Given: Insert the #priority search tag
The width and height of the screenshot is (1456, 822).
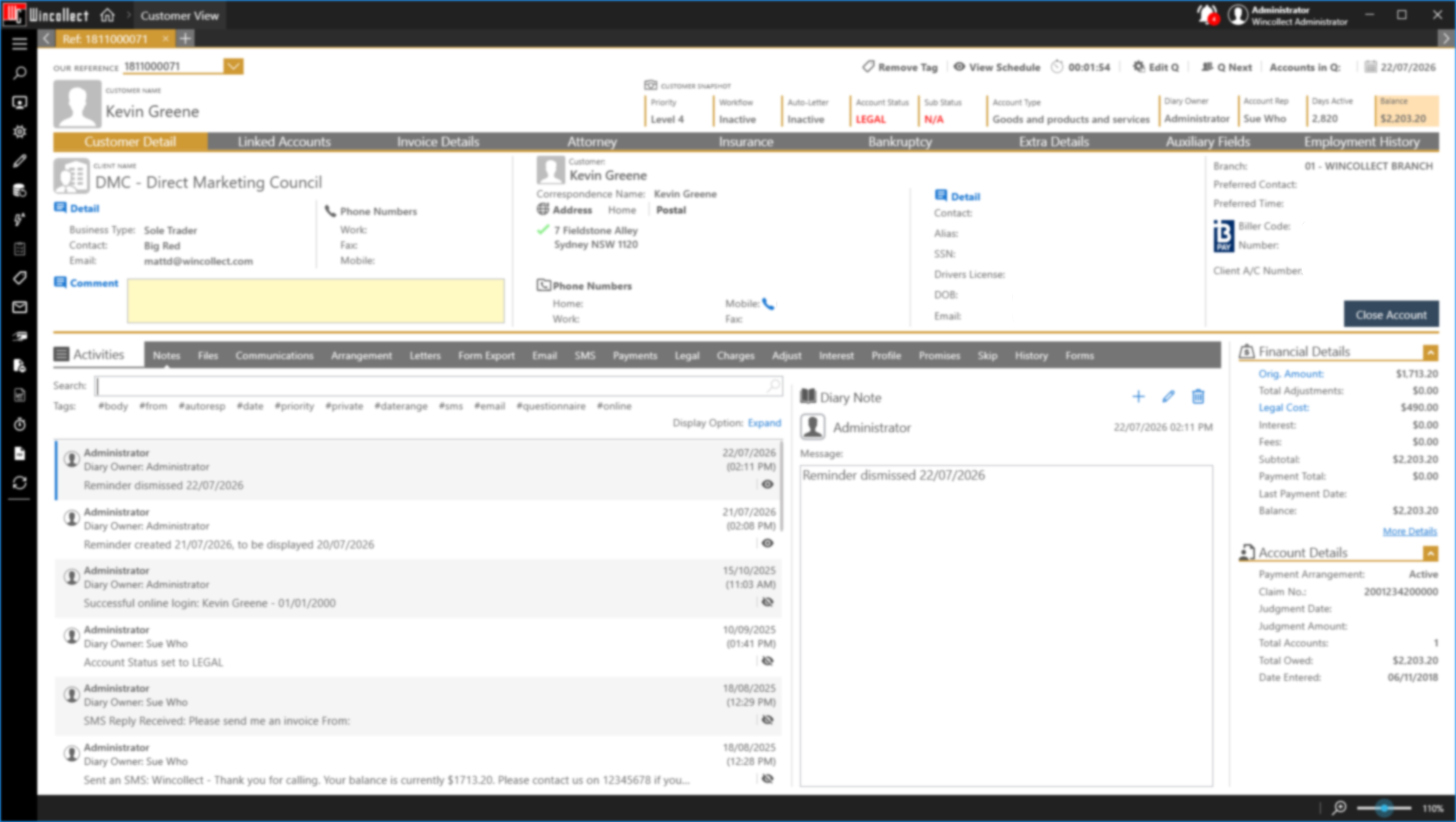Looking at the screenshot, I should 294,406.
